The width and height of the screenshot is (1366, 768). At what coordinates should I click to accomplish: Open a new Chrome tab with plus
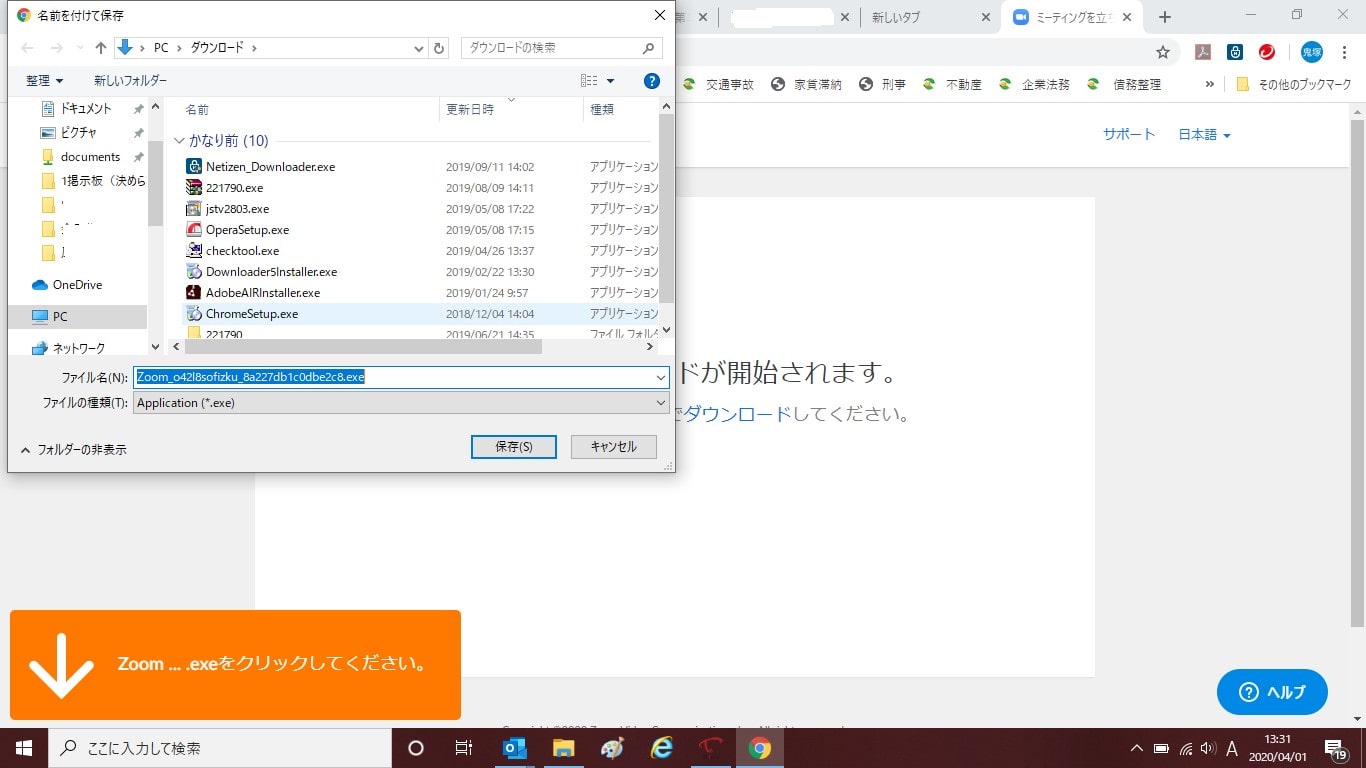[1164, 17]
